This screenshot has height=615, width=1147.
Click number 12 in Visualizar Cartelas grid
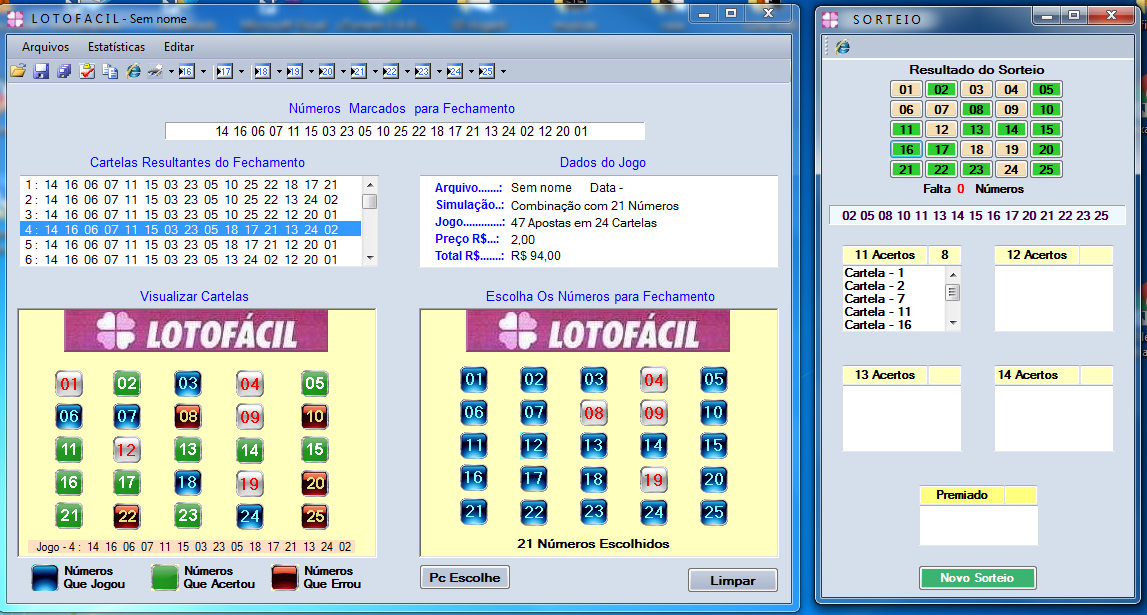[x=127, y=450]
